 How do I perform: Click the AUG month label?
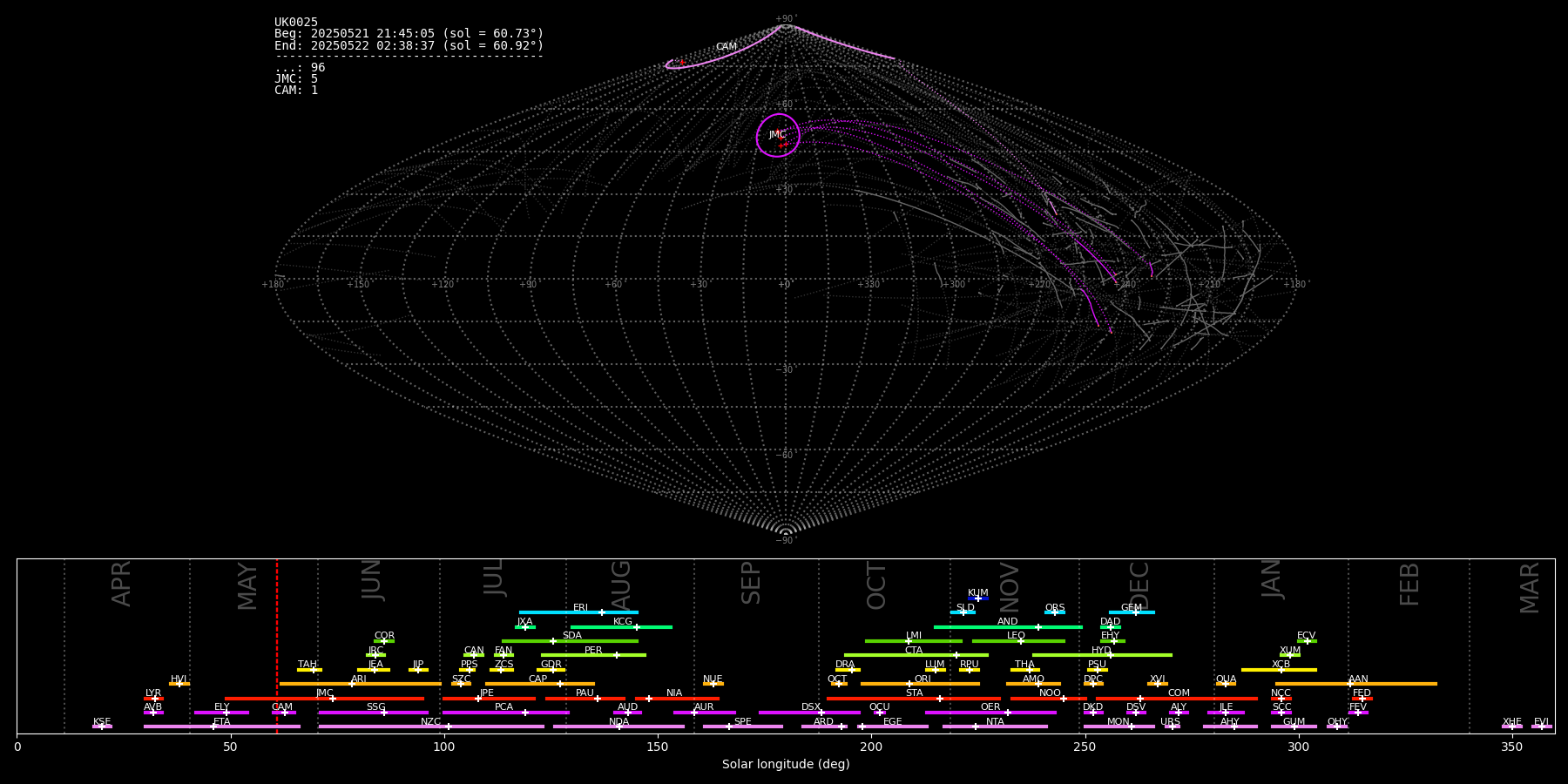(621, 585)
